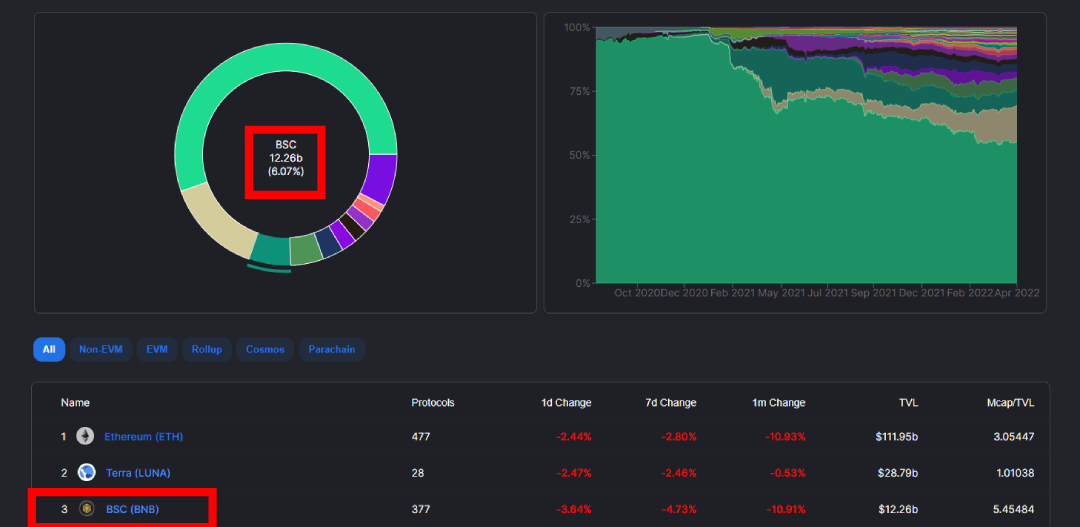Click the navy blue donut segment
The width and height of the screenshot is (1080, 527).
[x=329, y=242]
